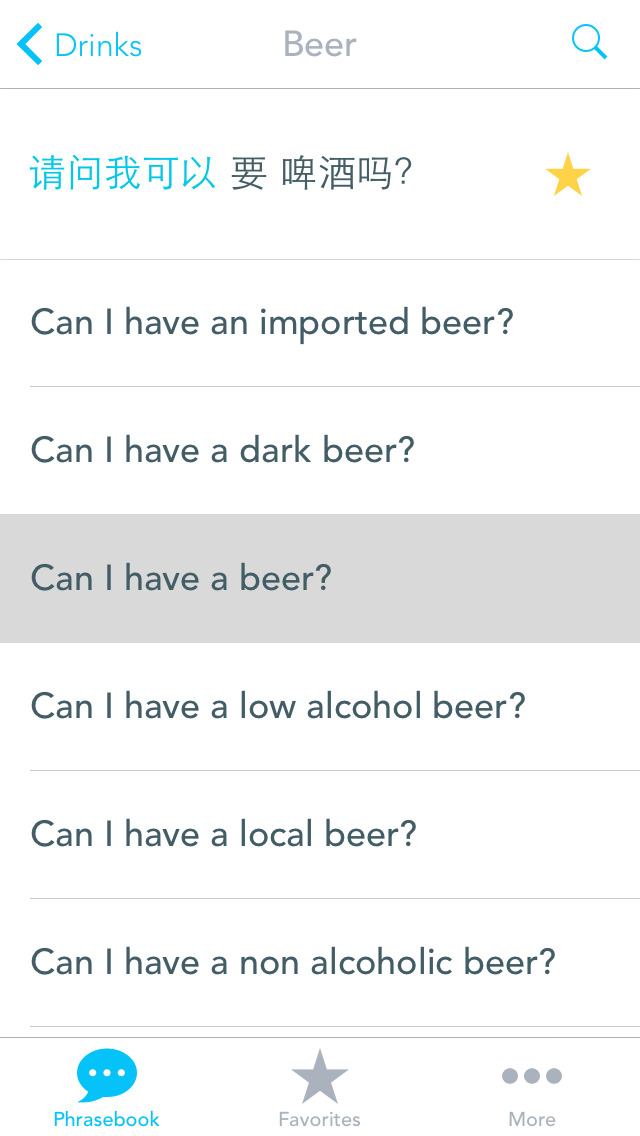Screen dimensions: 640x1136
Task: Select "Can I have a non alcoholic beer?"
Action: [293, 963]
